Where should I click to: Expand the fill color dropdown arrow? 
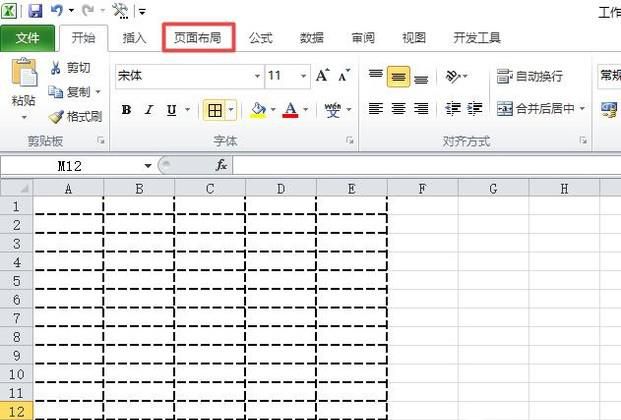(273, 109)
